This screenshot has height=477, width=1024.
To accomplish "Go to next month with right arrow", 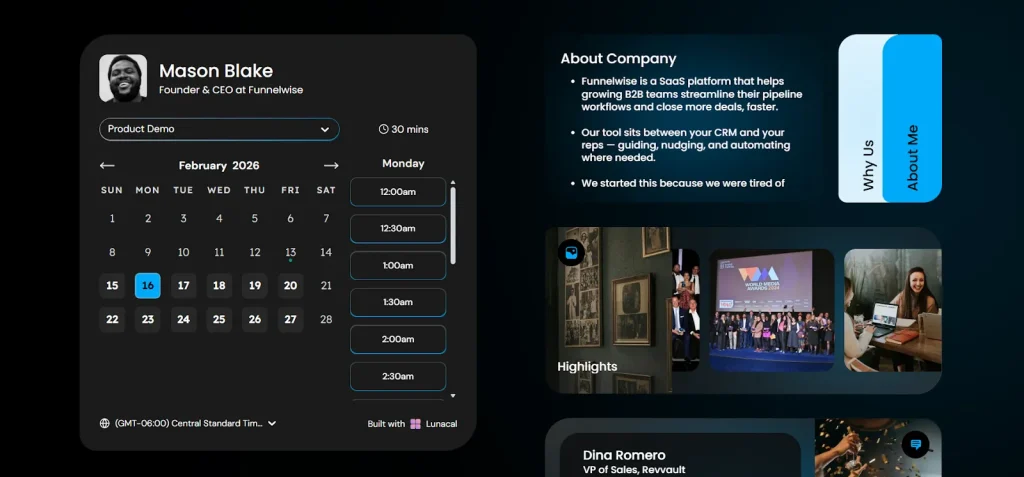I will pos(331,165).
